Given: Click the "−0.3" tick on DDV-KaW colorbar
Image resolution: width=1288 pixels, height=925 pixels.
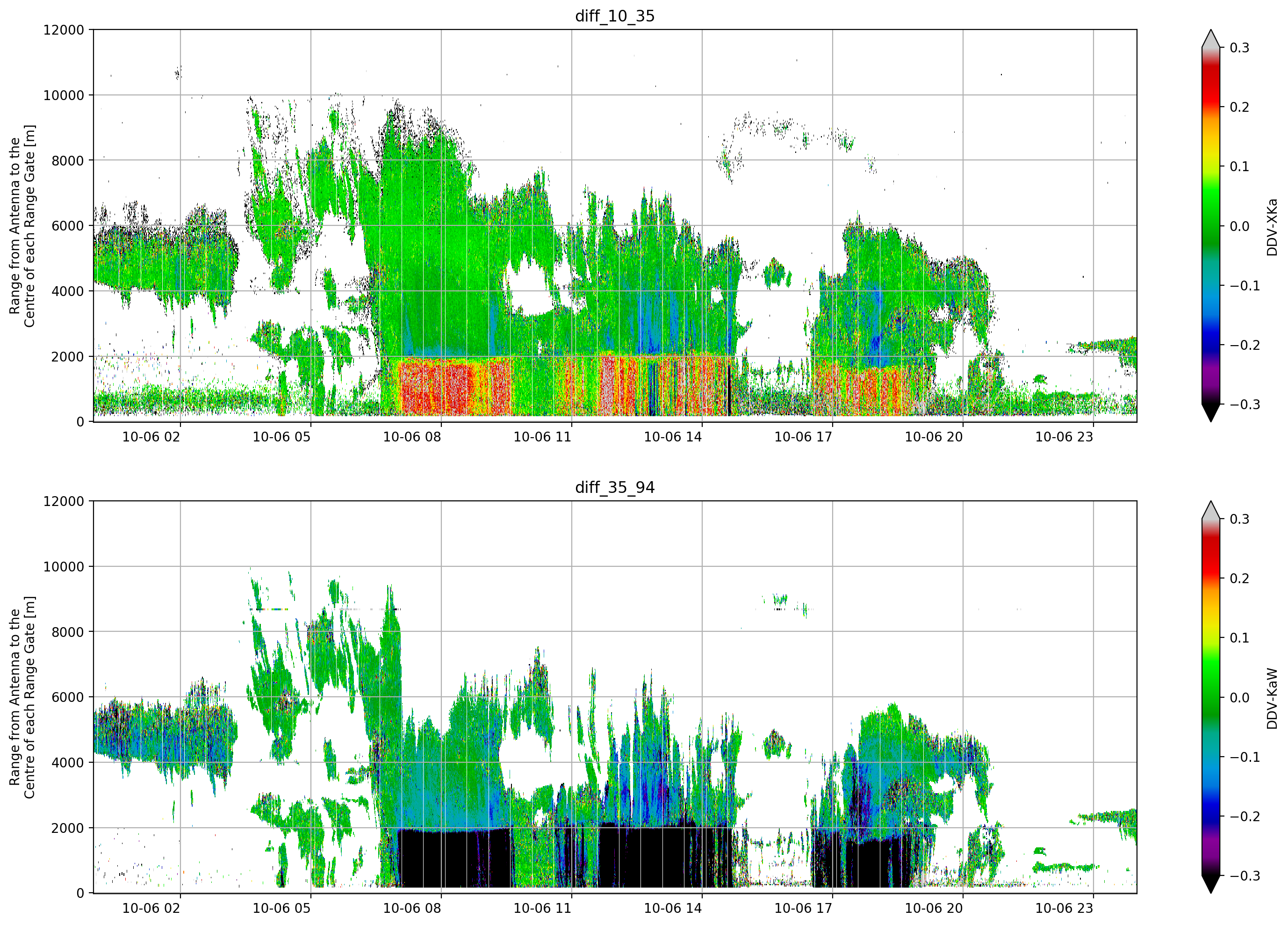Looking at the screenshot, I should click(1245, 875).
